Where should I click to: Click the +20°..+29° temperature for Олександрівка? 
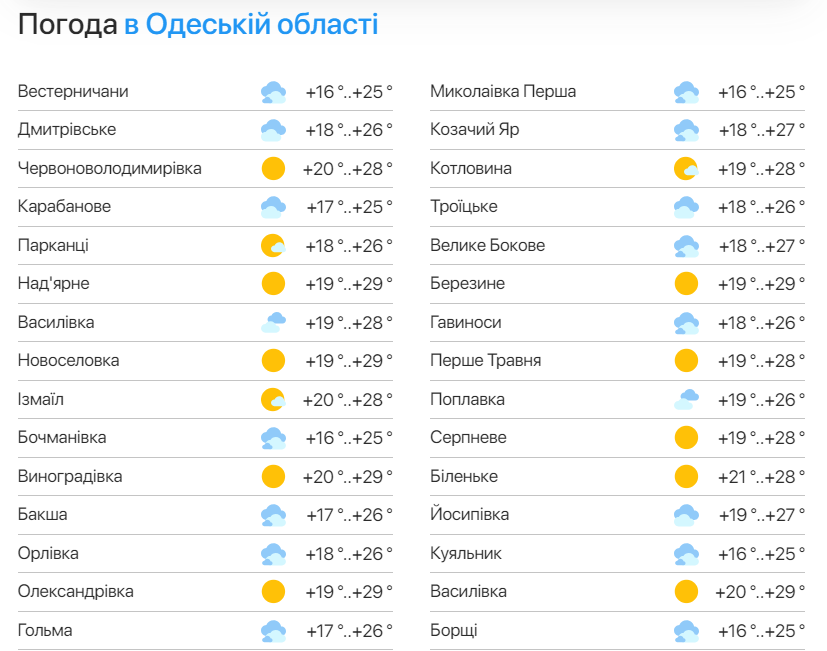348,592
